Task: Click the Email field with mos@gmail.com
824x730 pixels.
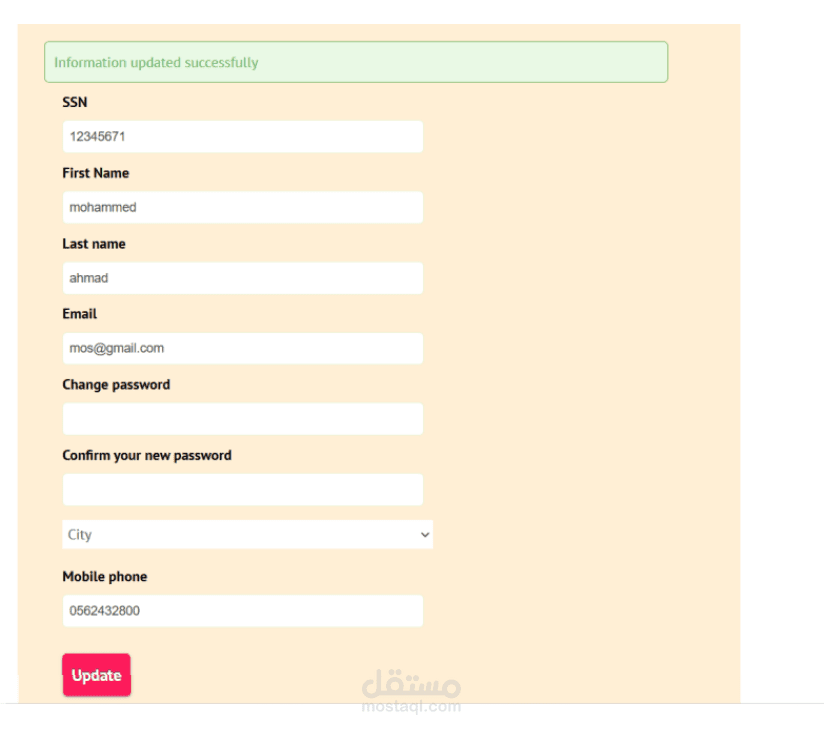Action: click(x=242, y=349)
